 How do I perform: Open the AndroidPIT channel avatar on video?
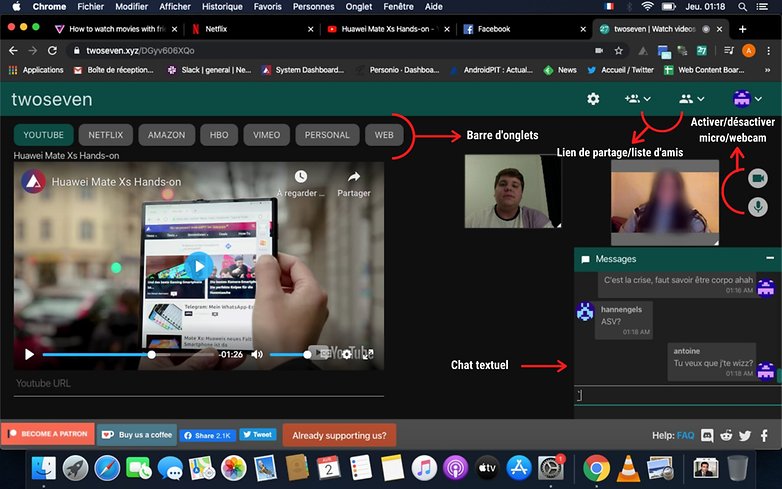point(33,181)
